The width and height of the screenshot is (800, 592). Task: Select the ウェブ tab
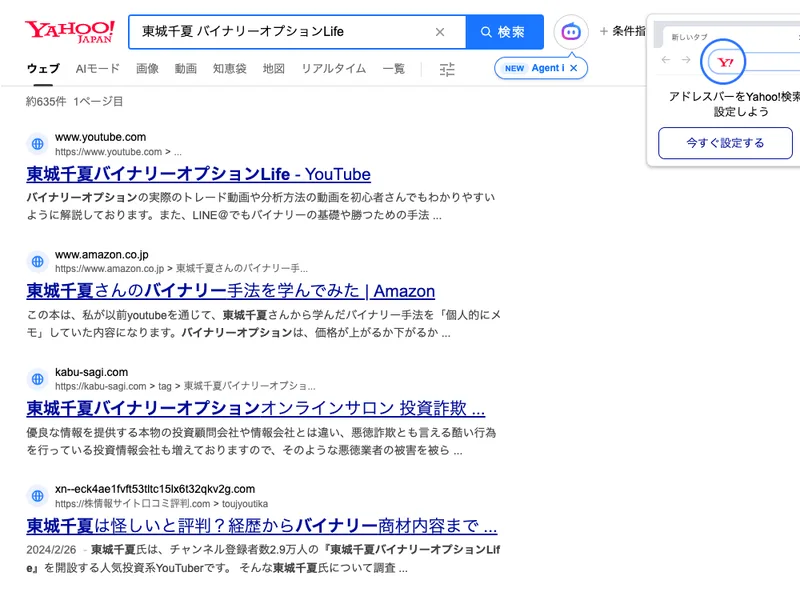click(43, 68)
